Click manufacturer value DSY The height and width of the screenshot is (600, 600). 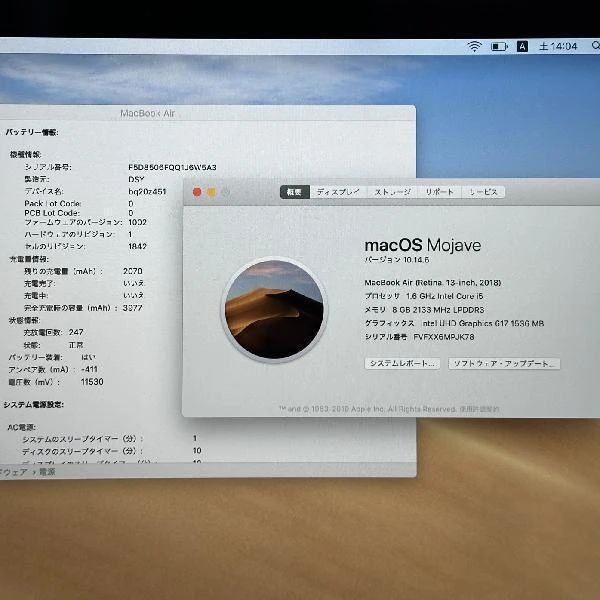click(136, 179)
